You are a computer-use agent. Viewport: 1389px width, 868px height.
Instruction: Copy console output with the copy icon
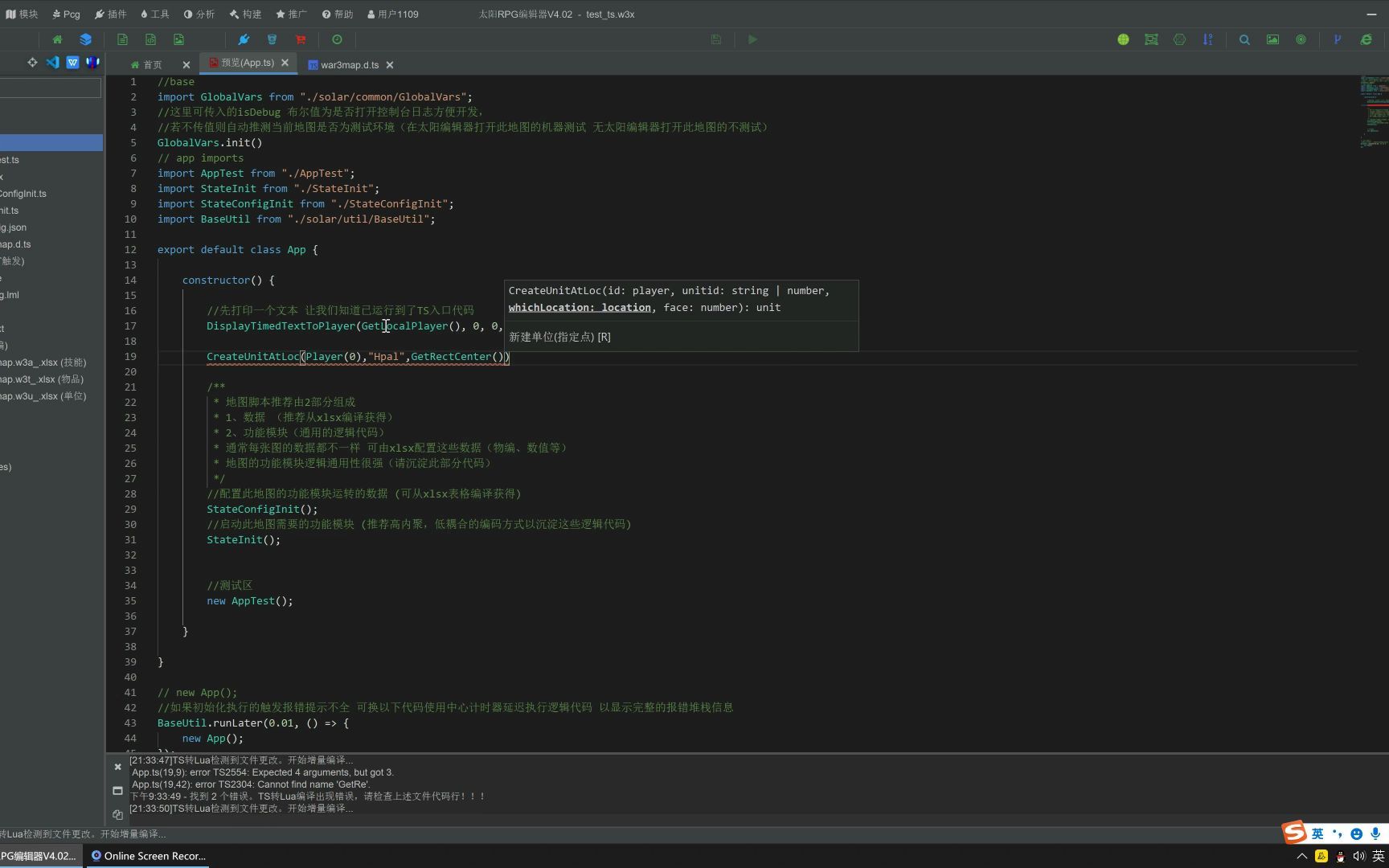117,814
